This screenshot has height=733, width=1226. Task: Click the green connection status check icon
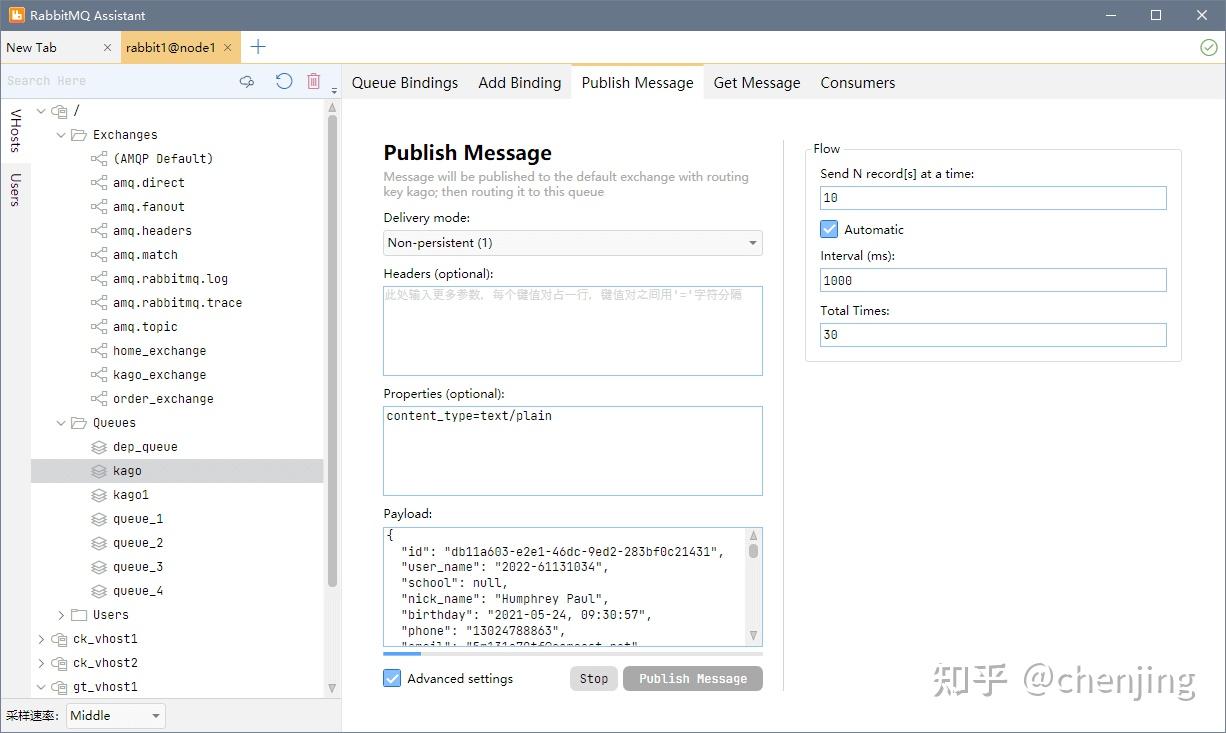click(x=1209, y=47)
